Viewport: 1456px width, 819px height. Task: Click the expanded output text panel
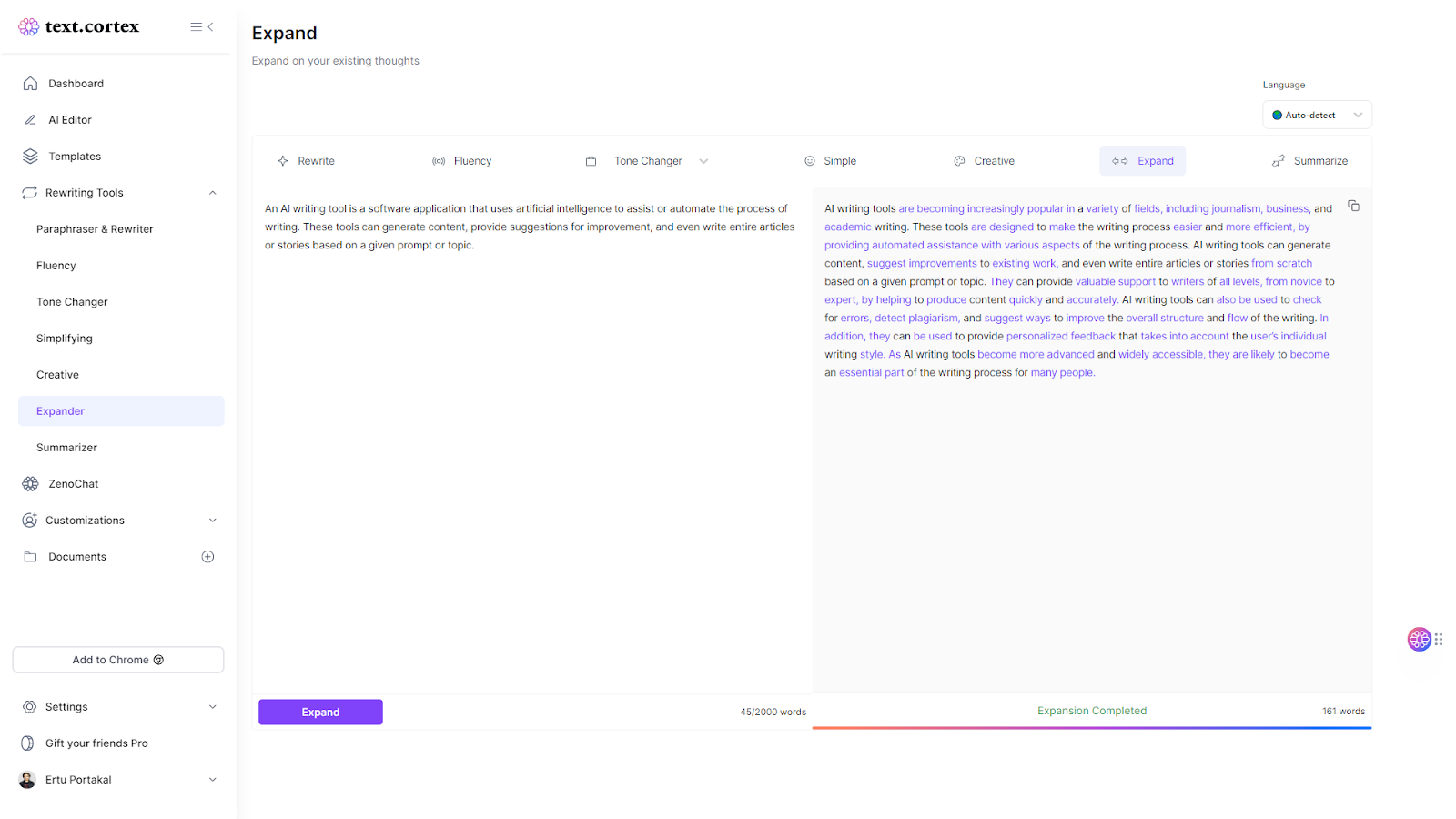coord(1092,440)
